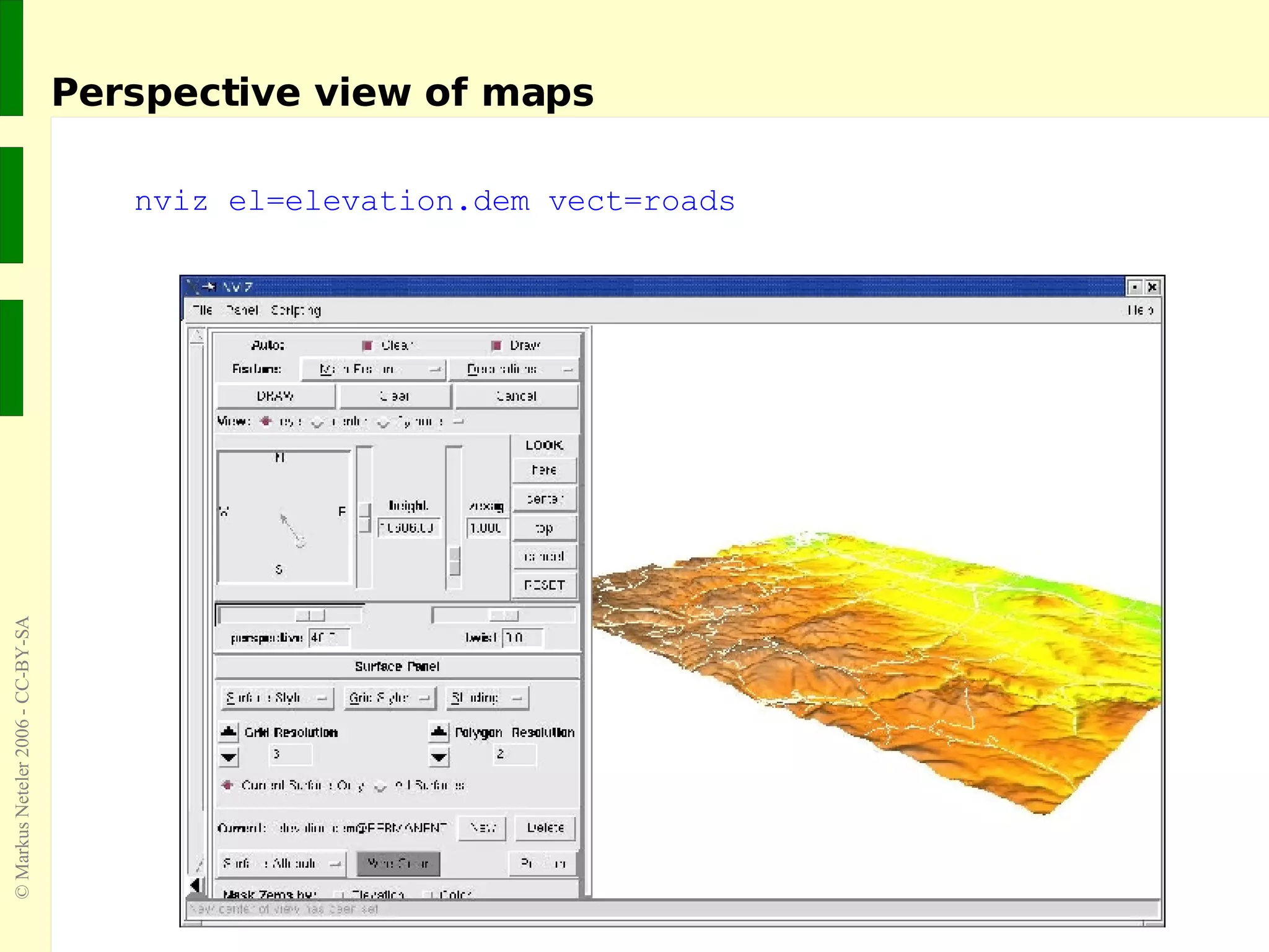Close the NVIZ window

click(x=1152, y=287)
